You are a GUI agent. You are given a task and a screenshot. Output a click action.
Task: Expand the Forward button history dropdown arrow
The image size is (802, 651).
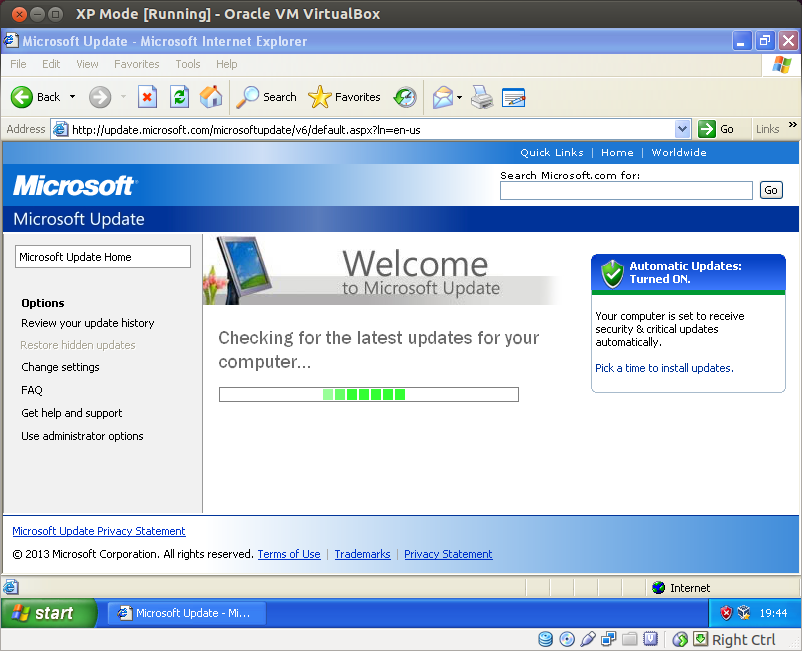pyautogui.click(x=123, y=97)
